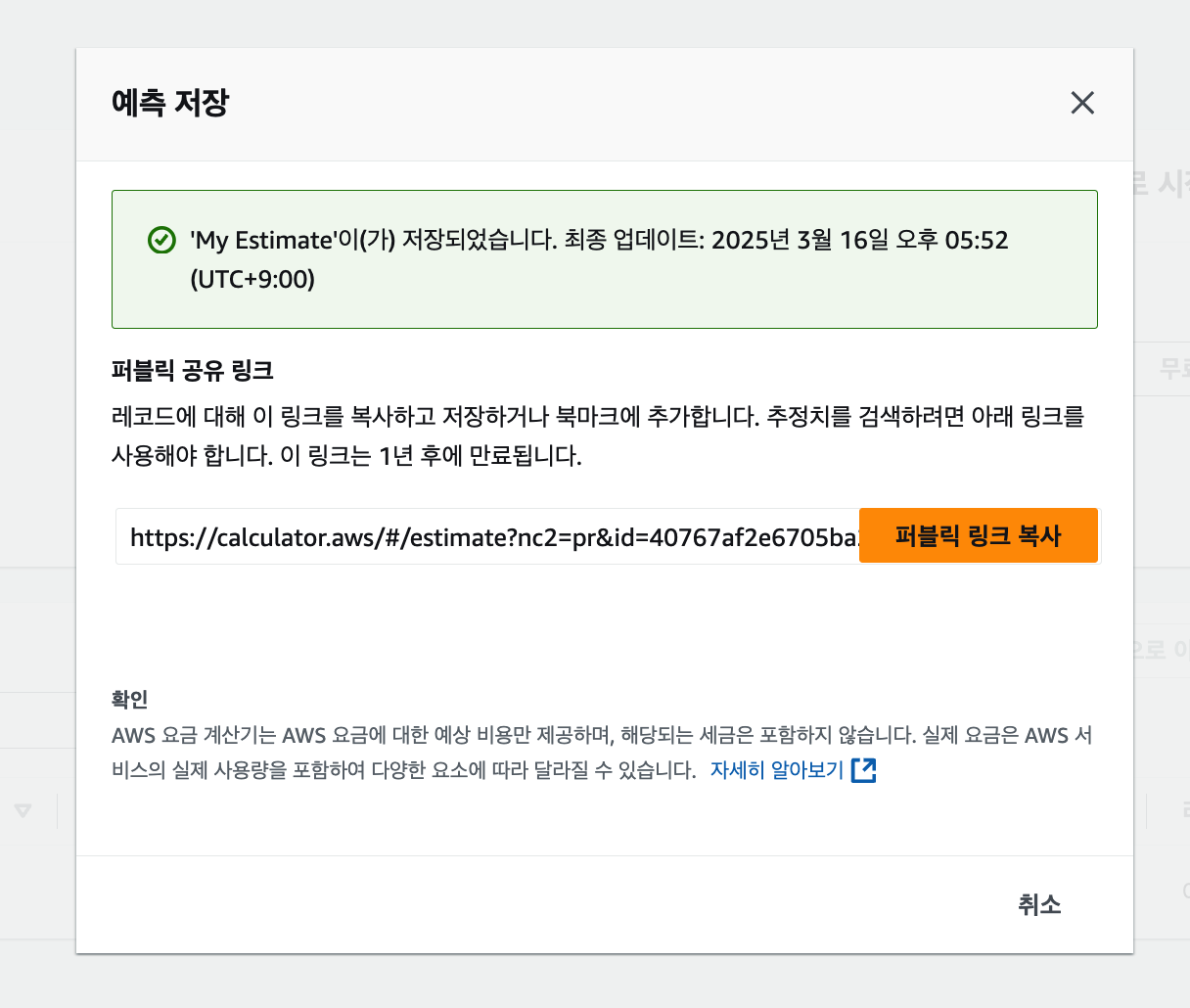Screen dimensions: 1190x1008
Task: Copy link with 퍼블릭 링크 복사 button
Action: click(978, 535)
